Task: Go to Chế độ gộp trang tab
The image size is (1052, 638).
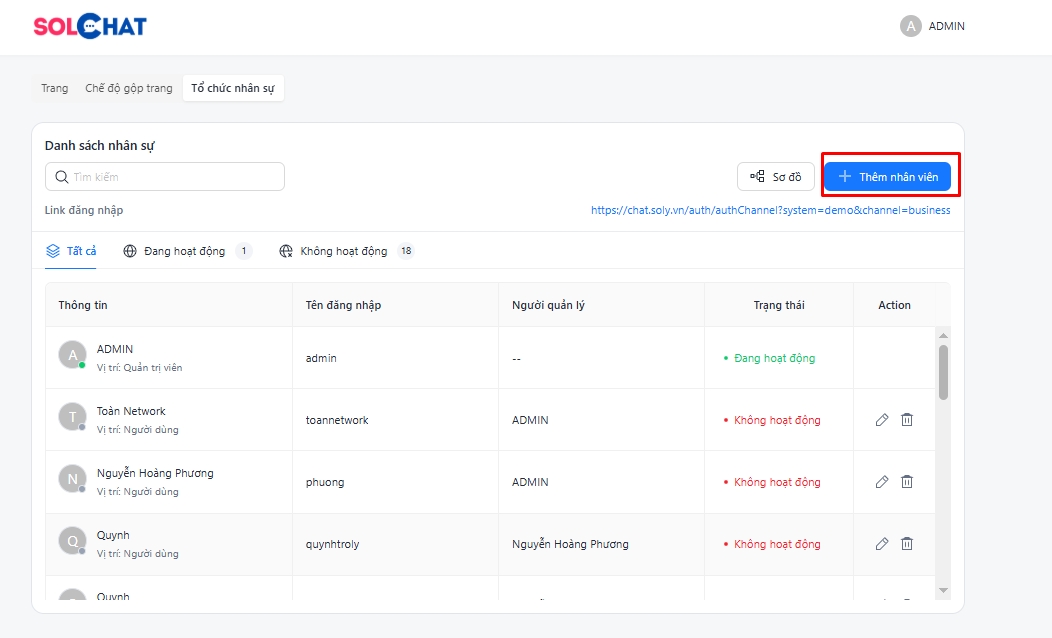Action: click(x=129, y=88)
